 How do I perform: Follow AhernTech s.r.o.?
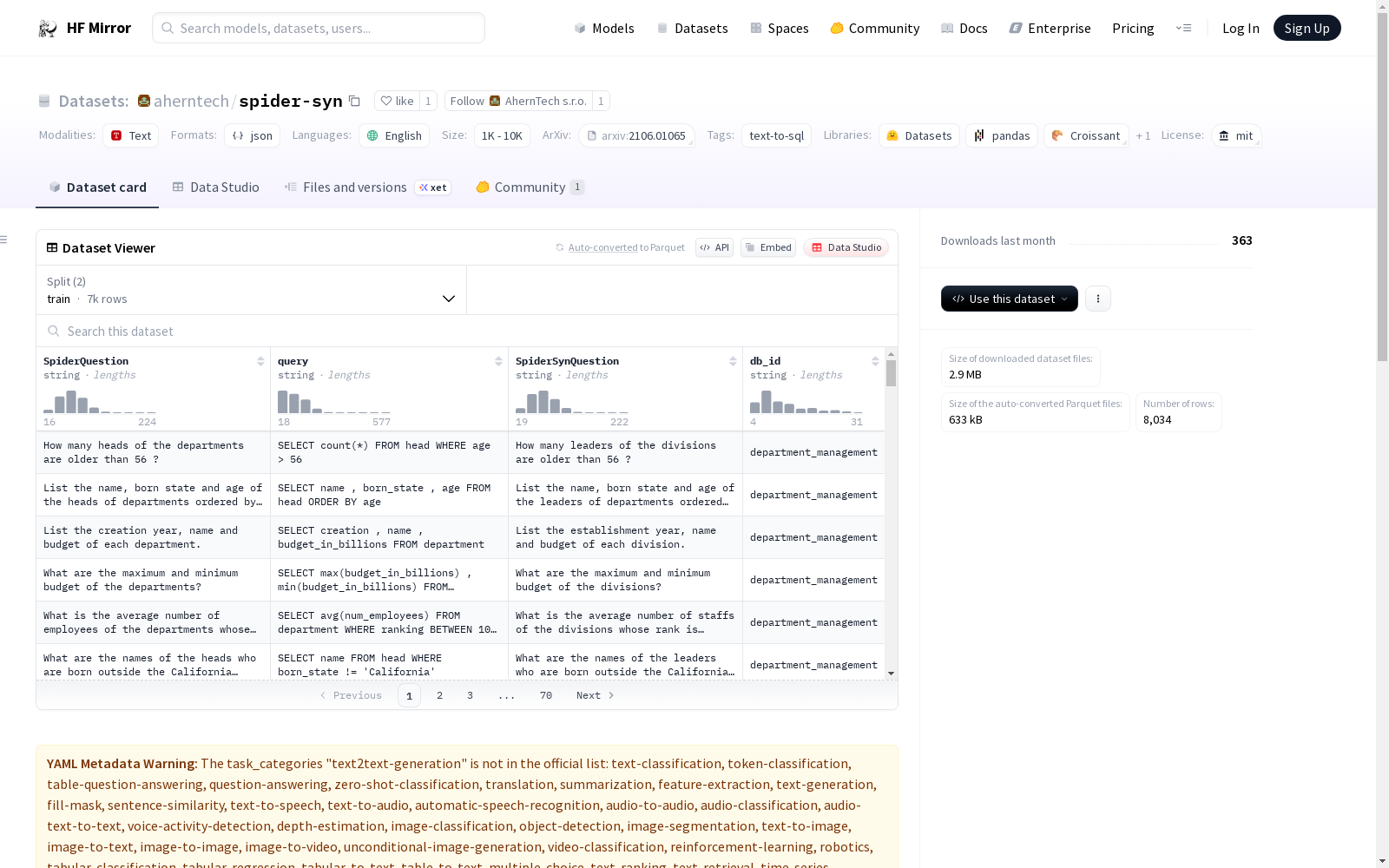[x=518, y=101]
